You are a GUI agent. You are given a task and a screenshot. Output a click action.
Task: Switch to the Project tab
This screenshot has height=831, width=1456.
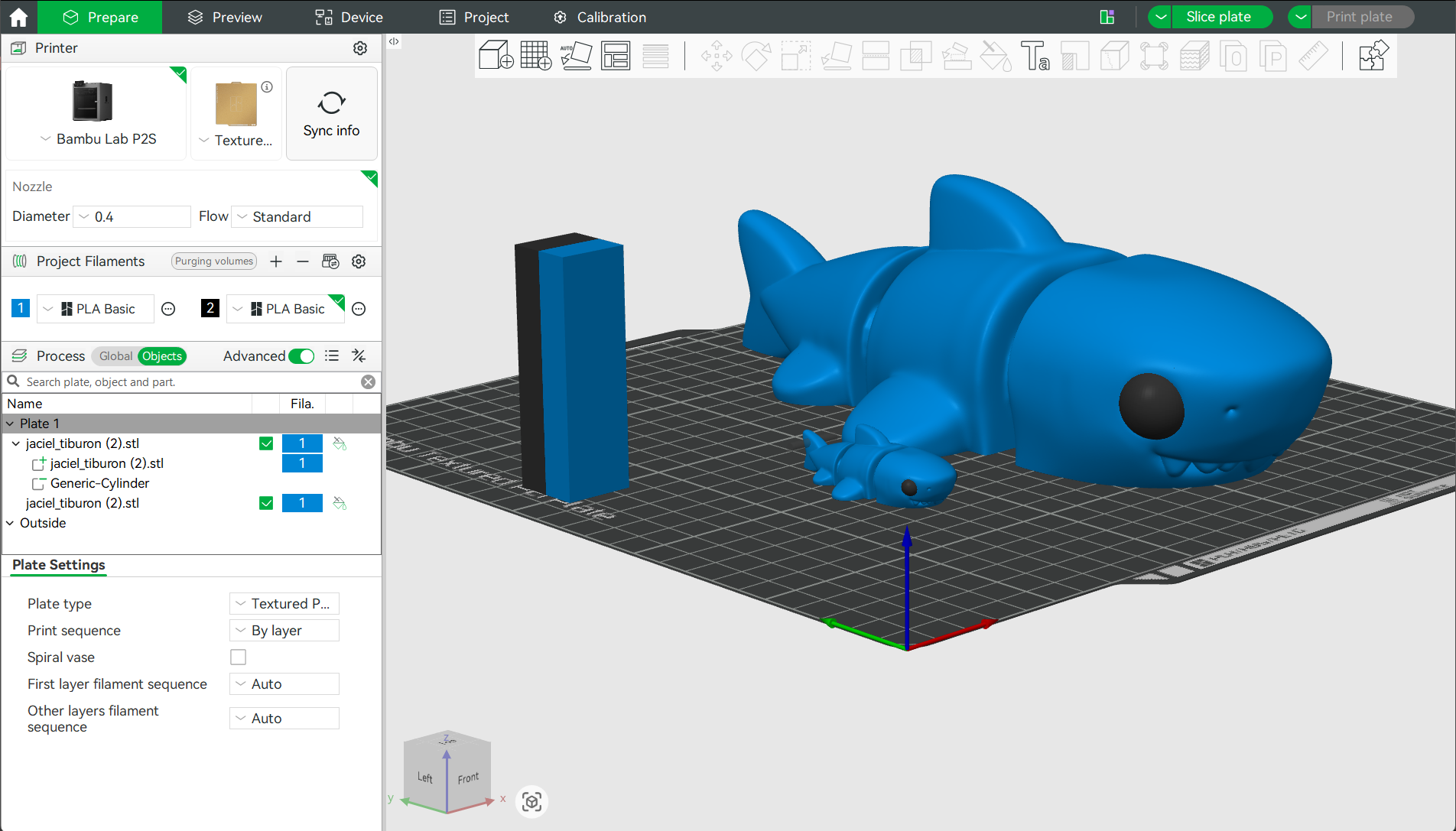pyautogui.click(x=474, y=17)
